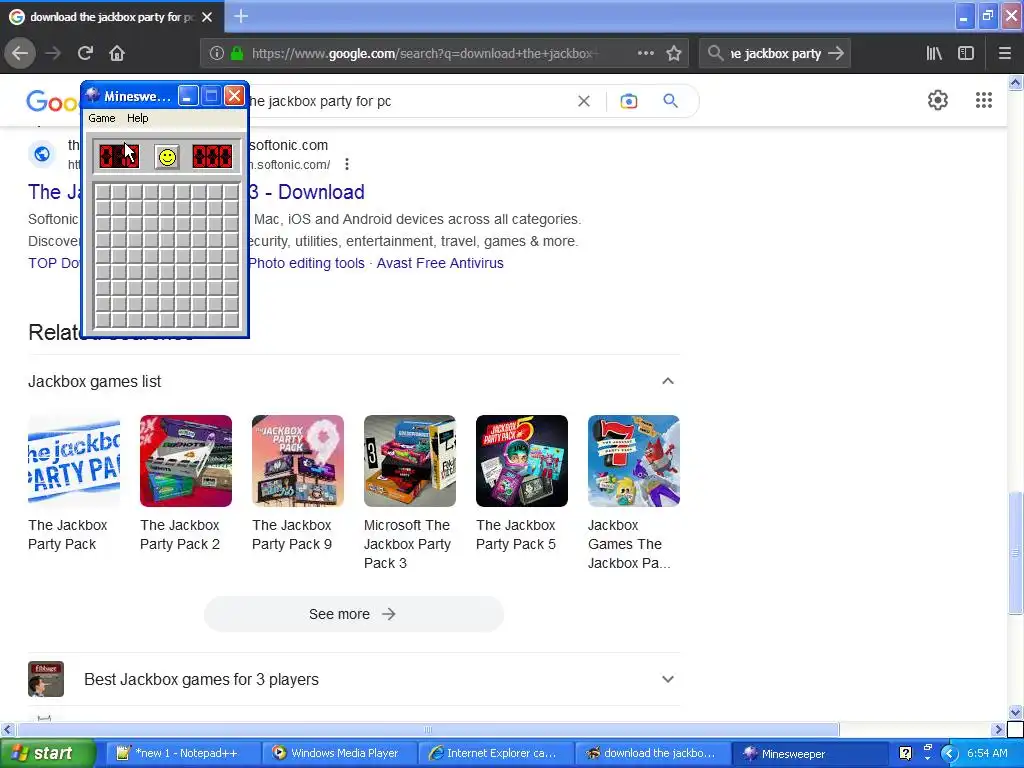
Task: Open the Minesweeper Game menu
Action: 102,118
